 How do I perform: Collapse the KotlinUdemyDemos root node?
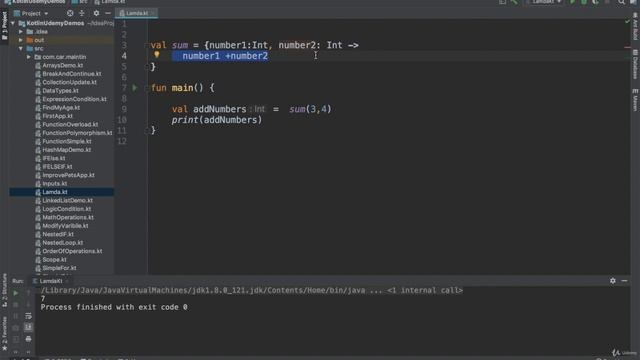(13, 23)
